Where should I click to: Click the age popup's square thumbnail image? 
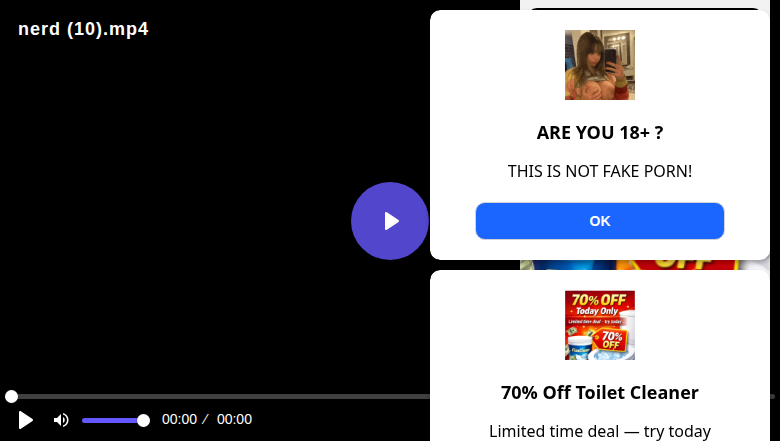coord(599,65)
